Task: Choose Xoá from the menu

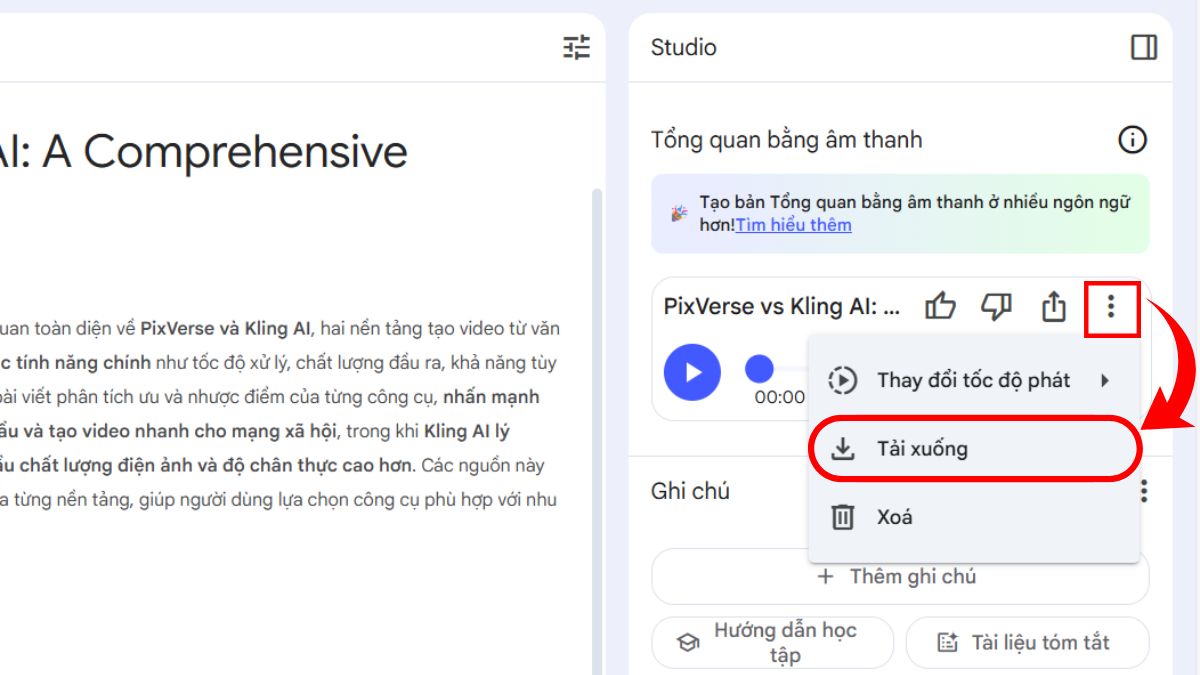Action: 973,517
